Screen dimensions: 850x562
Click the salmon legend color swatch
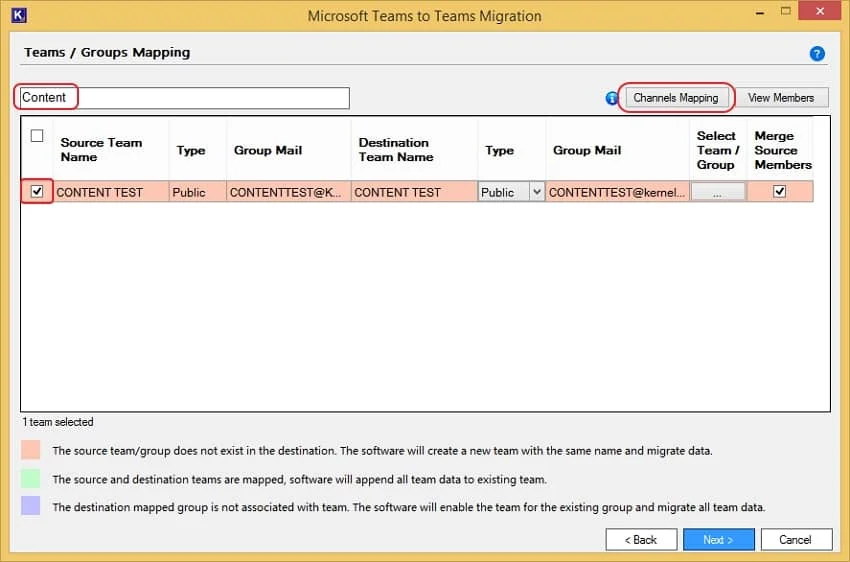click(x=31, y=450)
